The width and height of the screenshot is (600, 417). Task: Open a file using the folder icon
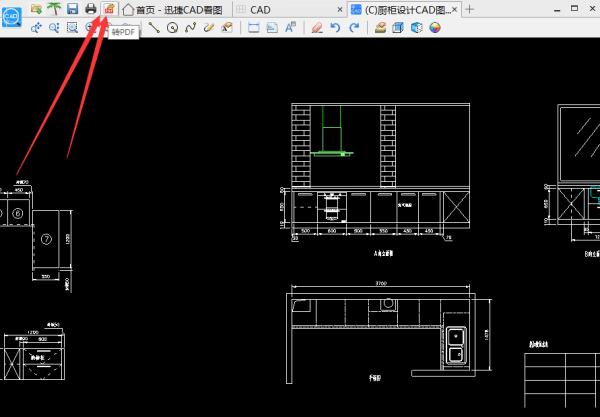pyautogui.click(x=37, y=9)
